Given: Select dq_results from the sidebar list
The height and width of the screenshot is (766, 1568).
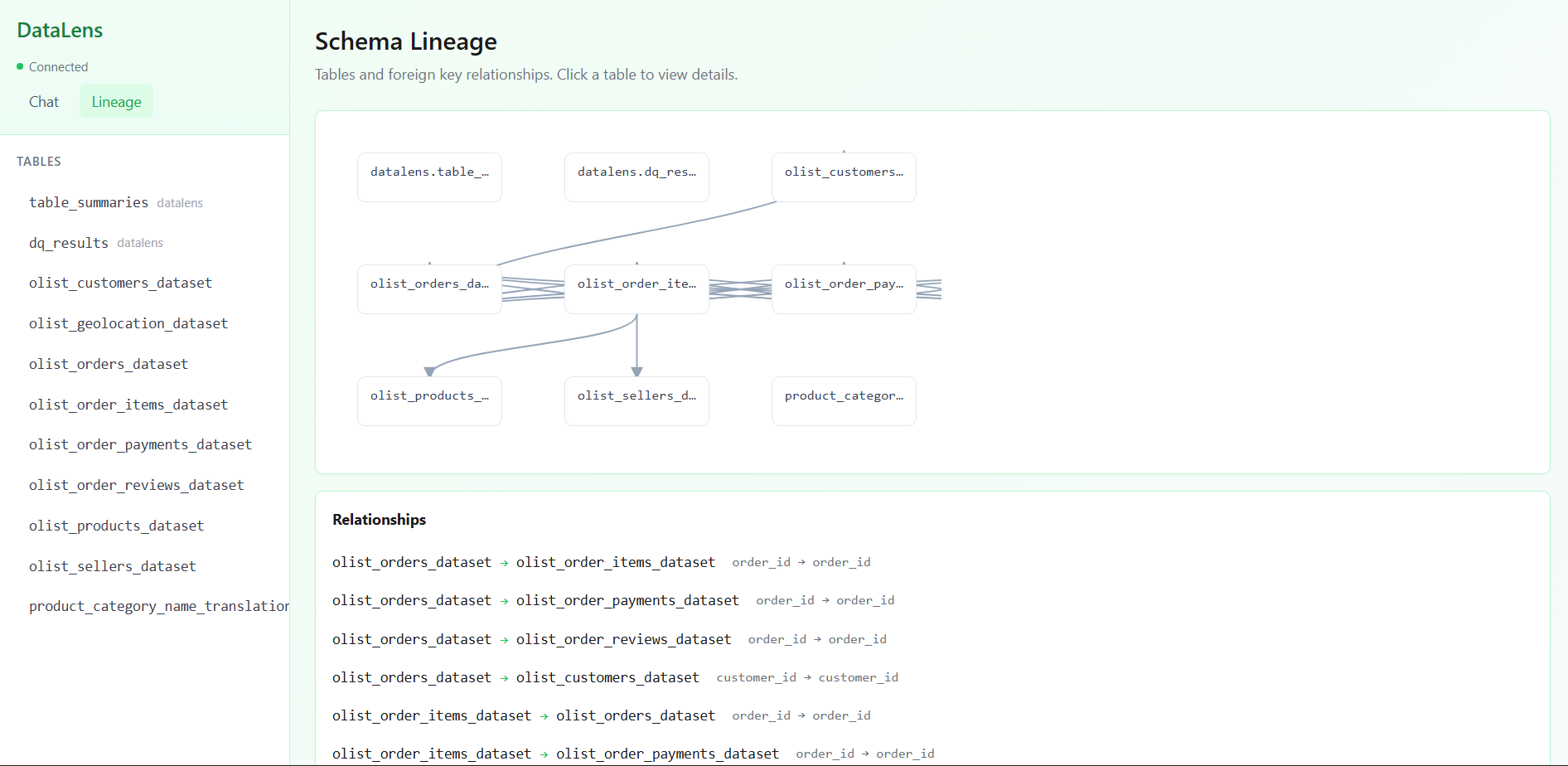Looking at the screenshot, I should tap(68, 242).
